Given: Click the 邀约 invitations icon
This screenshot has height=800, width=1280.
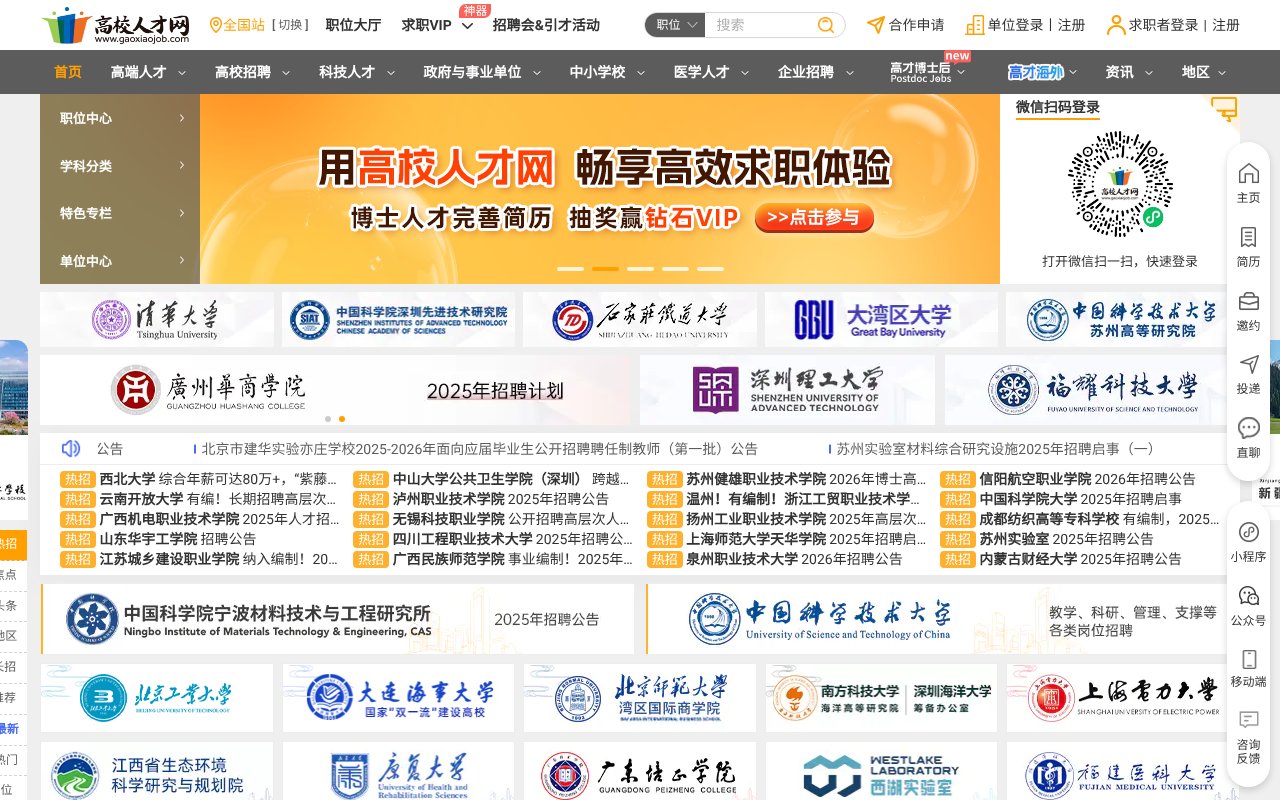Looking at the screenshot, I should [1247, 310].
